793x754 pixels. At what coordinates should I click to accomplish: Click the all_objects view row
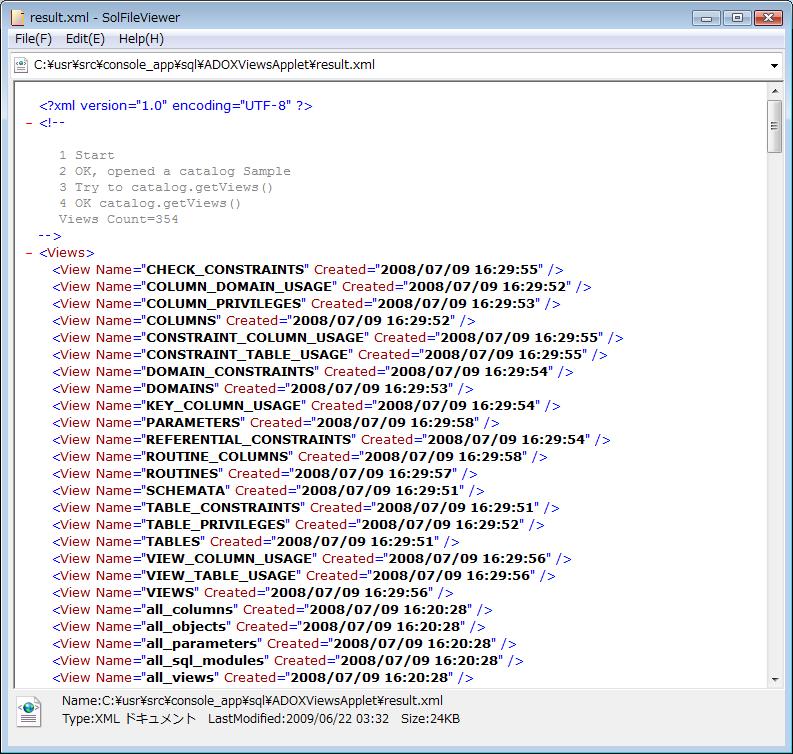click(x=269, y=627)
